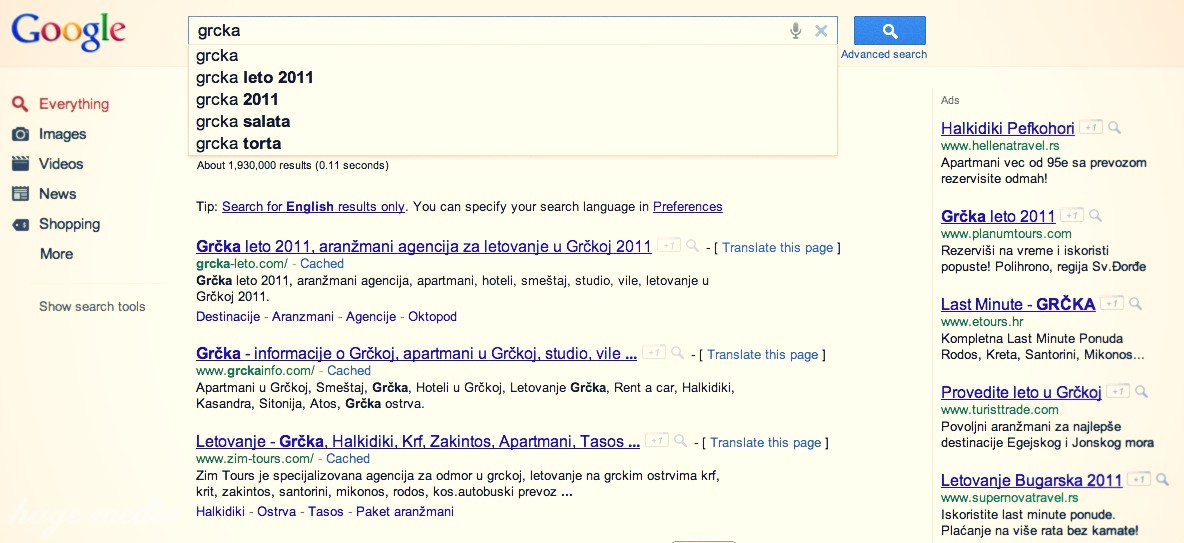
Task: Open Advanced search link
Action: click(884, 54)
